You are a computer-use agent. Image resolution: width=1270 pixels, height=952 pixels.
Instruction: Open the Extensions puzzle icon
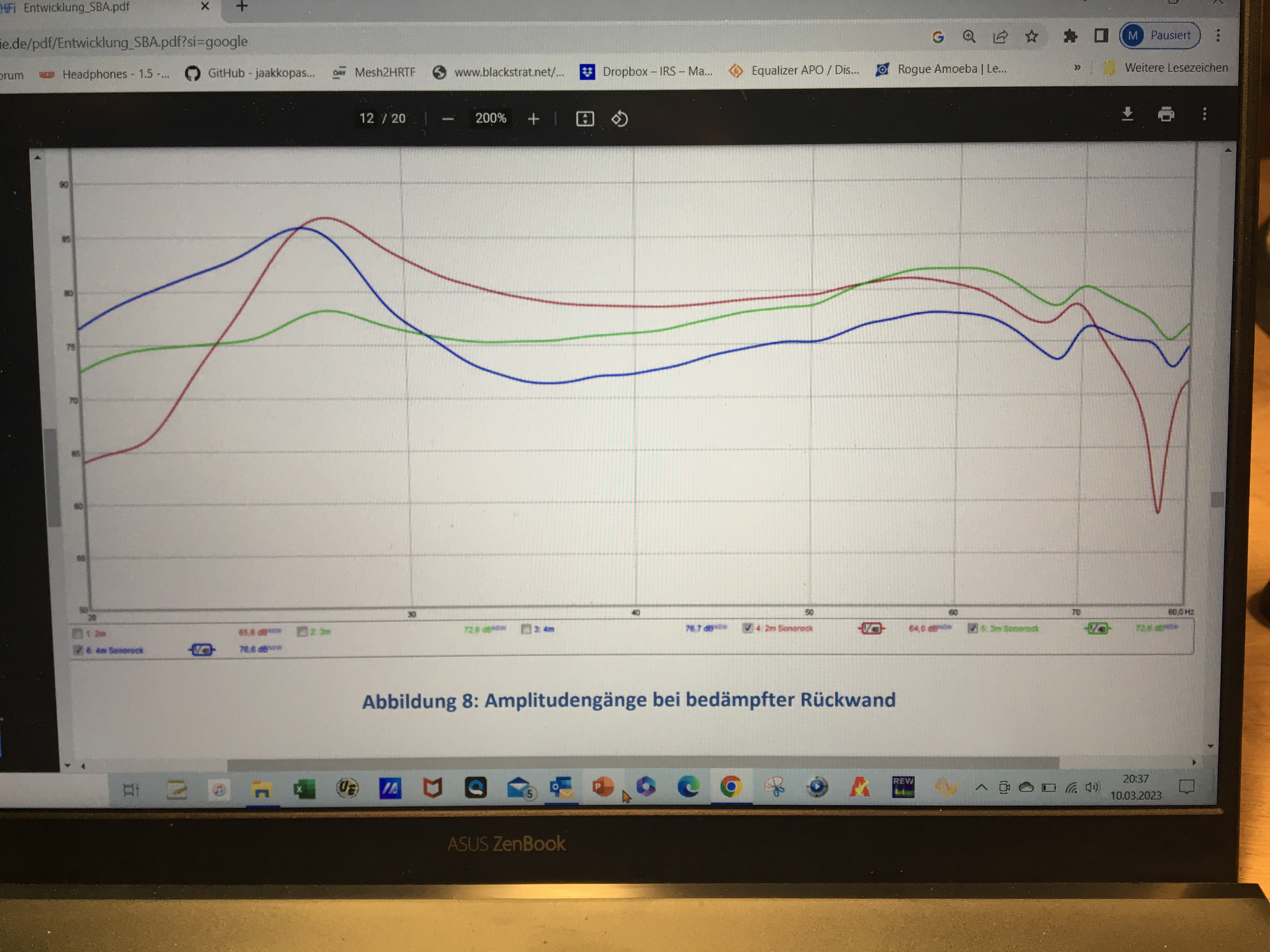[1070, 36]
